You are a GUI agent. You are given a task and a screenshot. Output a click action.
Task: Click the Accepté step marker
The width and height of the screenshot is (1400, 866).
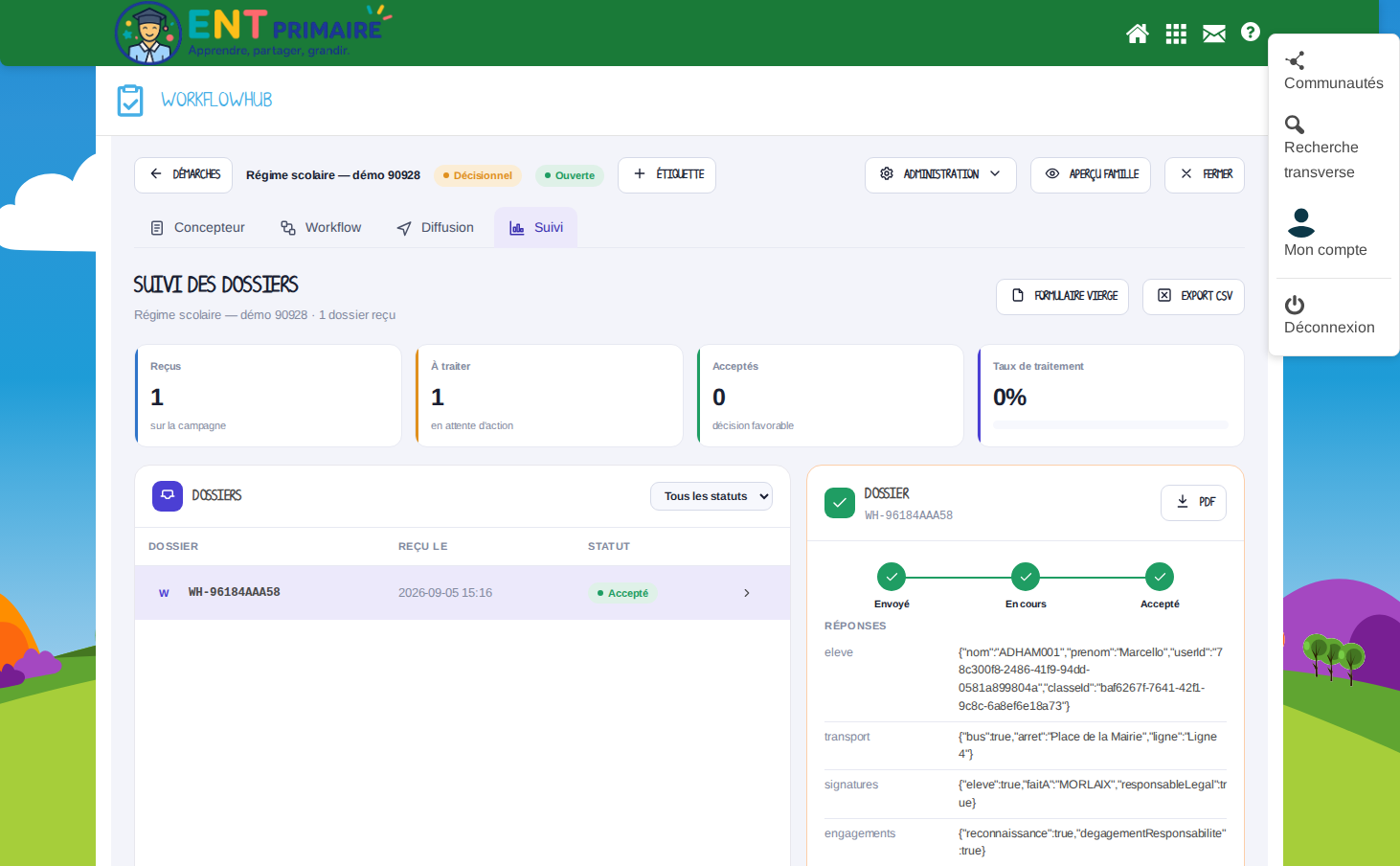(1160, 577)
